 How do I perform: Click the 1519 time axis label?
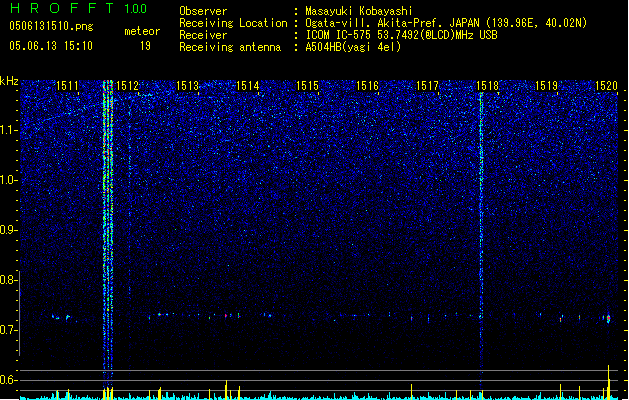(x=546, y=86)
